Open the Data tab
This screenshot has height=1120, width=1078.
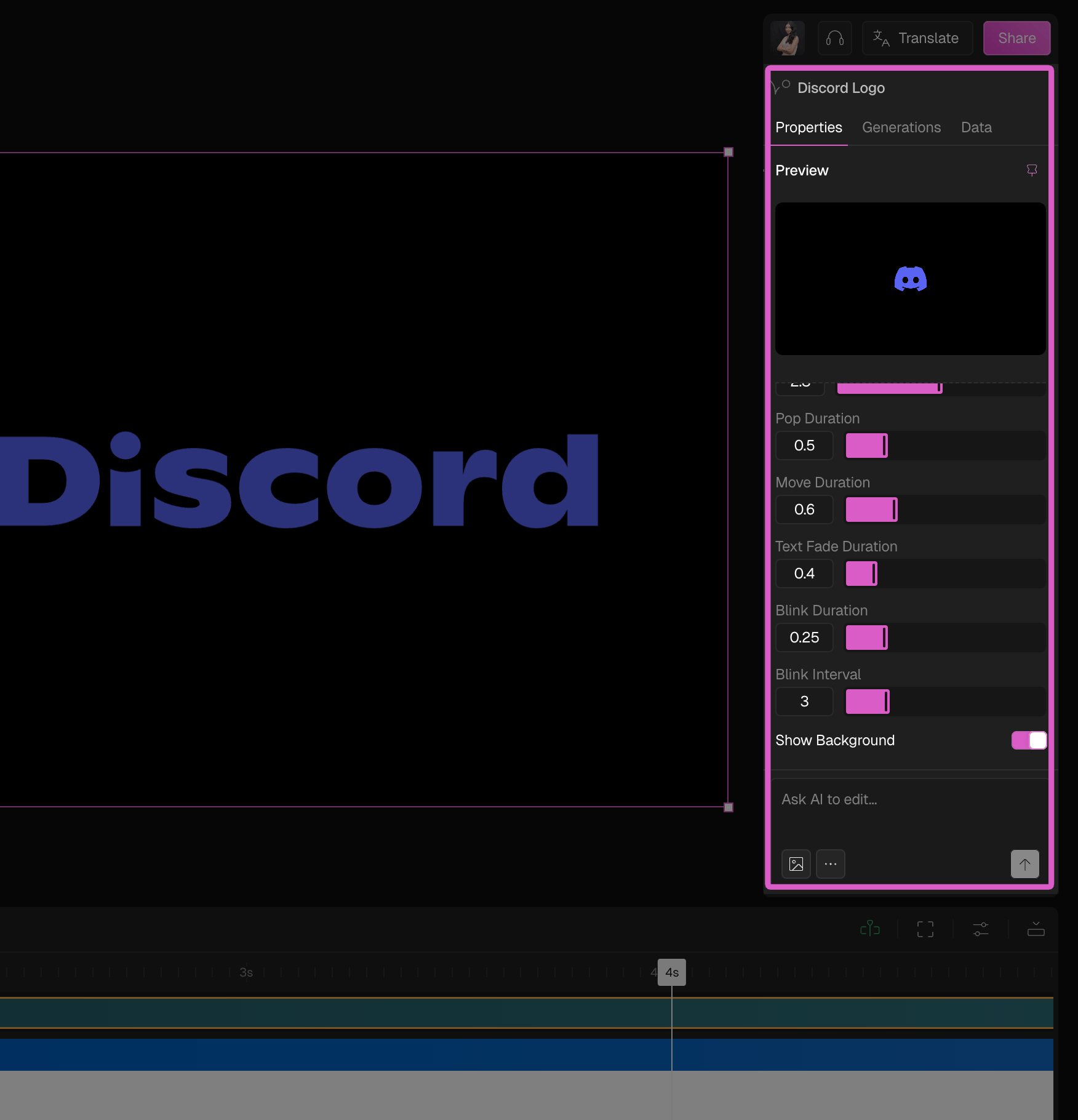[976, 127]
